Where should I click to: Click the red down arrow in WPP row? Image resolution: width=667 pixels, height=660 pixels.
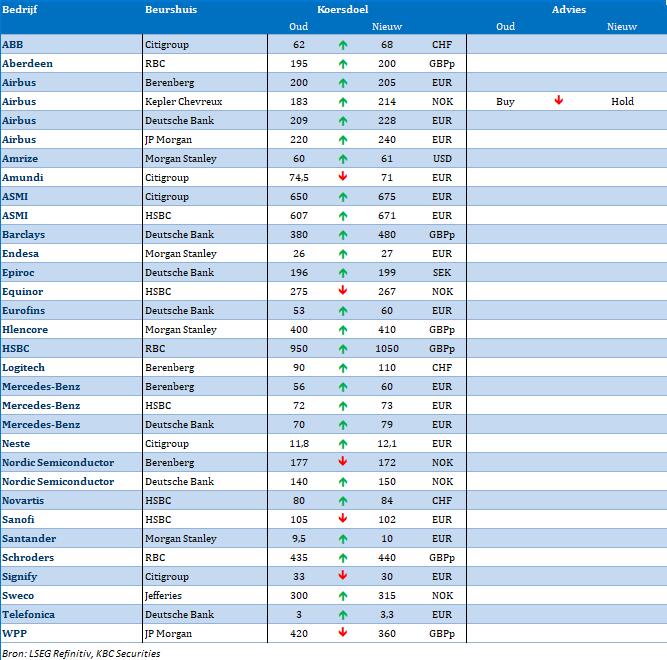tap(343, 633)
